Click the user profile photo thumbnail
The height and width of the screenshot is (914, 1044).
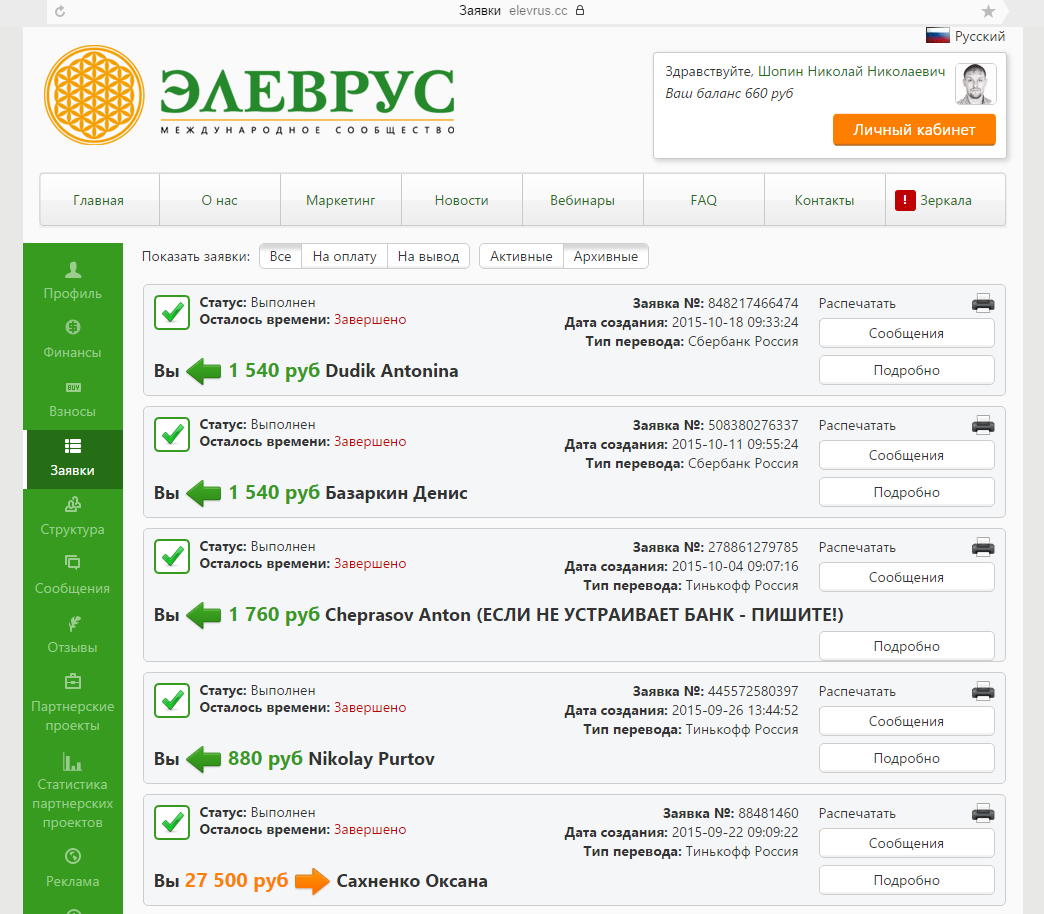[975, 84]
